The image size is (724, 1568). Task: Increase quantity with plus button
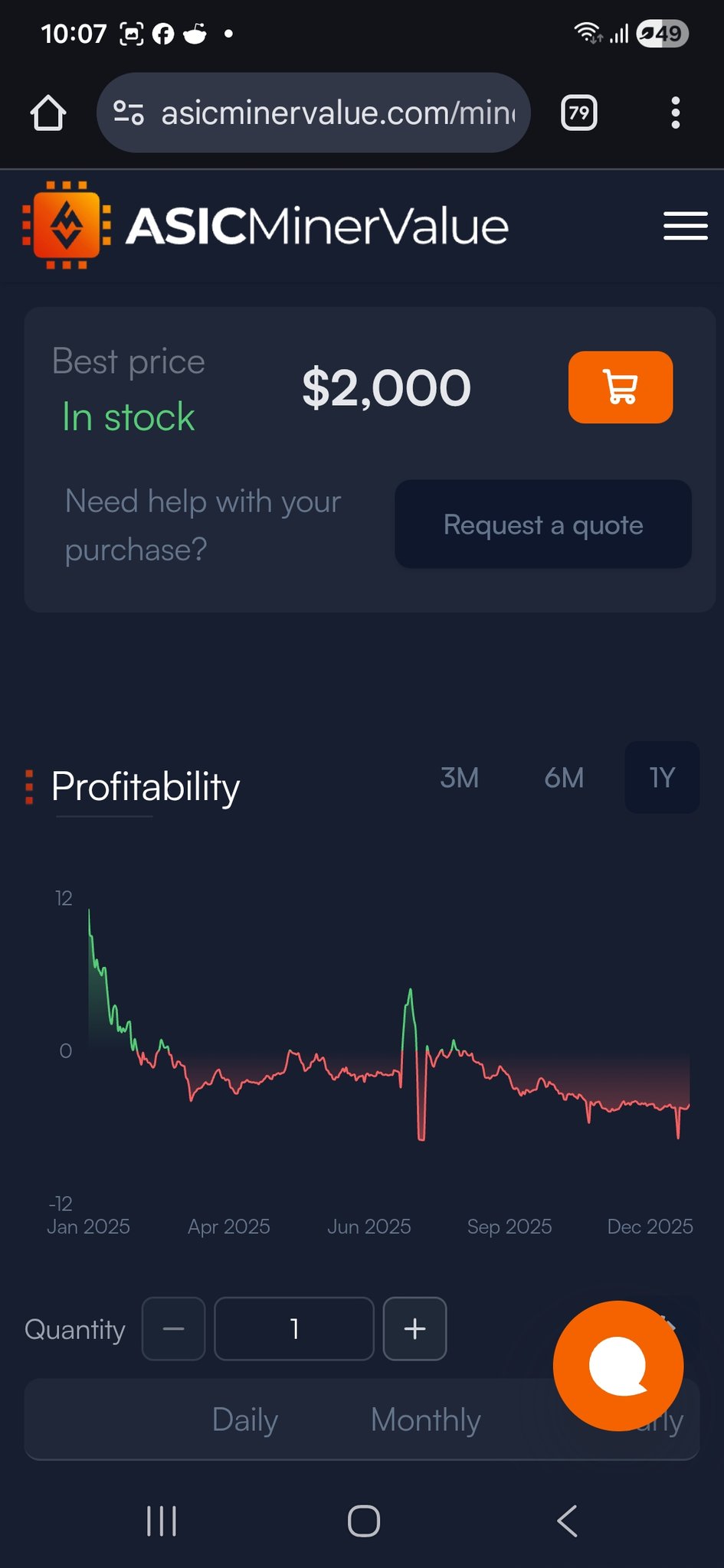[414, 1328]
